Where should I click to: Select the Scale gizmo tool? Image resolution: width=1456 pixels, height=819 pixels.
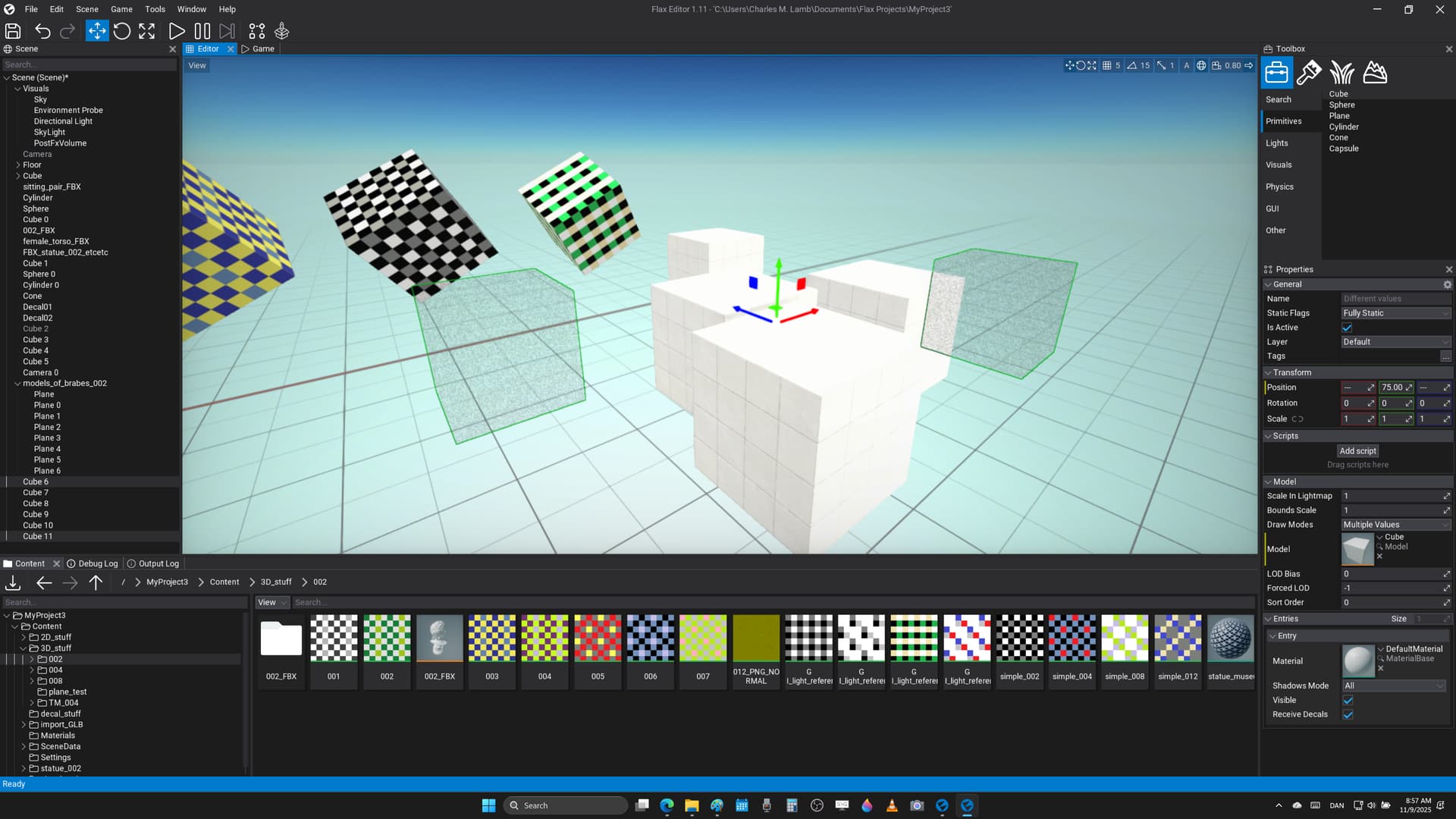pos(146,31)
